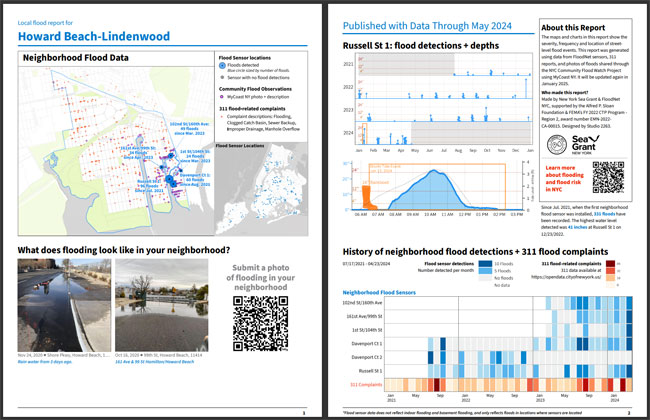Screen dimensions: 650x420
Task: Click the '161st Ave/99th St' heatmap row label
Action: (364, 316)
